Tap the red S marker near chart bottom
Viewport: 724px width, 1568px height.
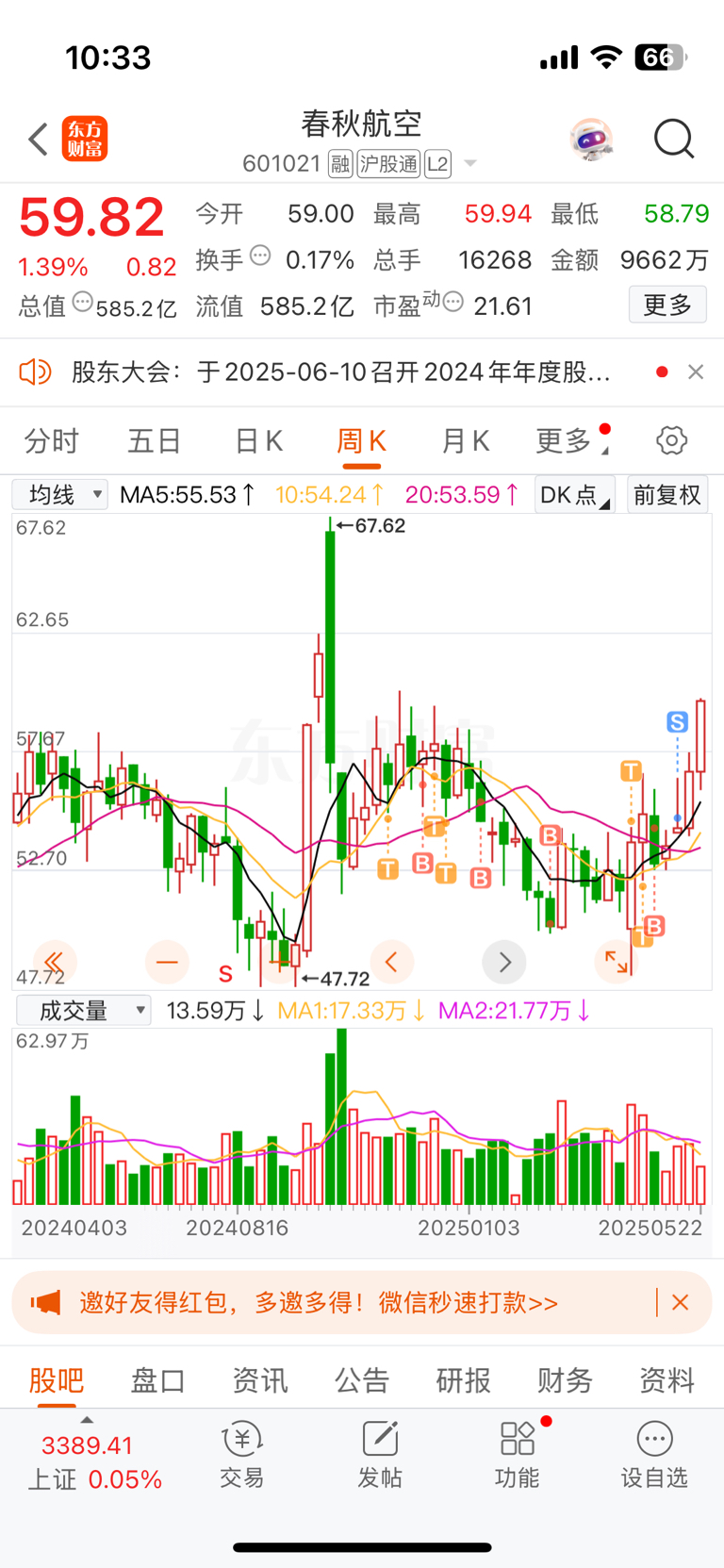click(225, 973)
